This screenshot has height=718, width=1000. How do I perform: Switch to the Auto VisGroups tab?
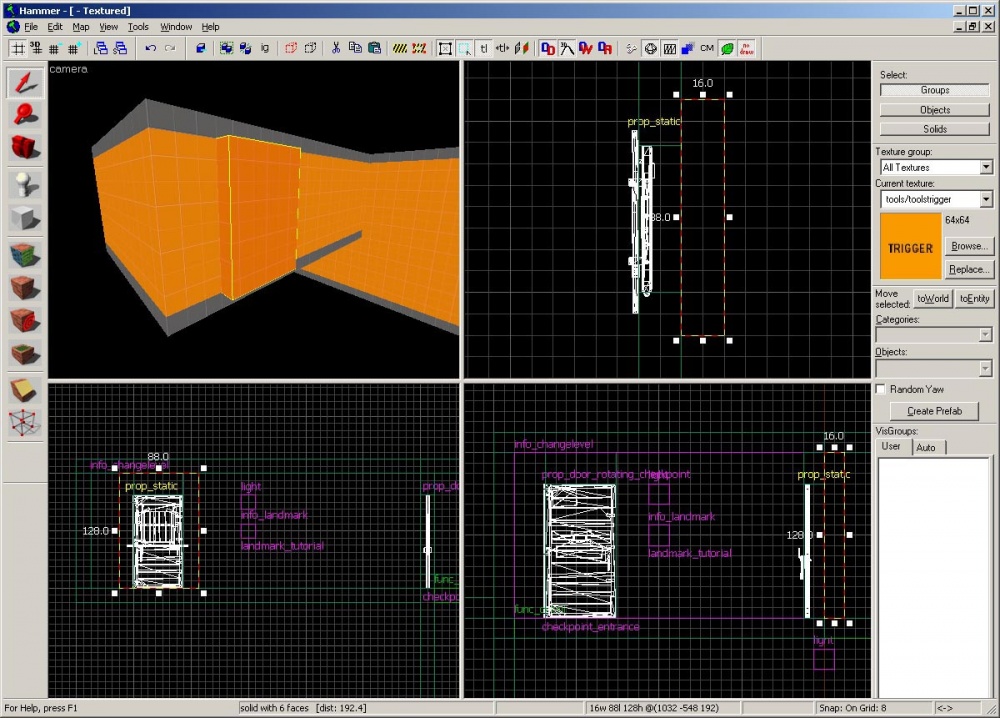(926, 447)
